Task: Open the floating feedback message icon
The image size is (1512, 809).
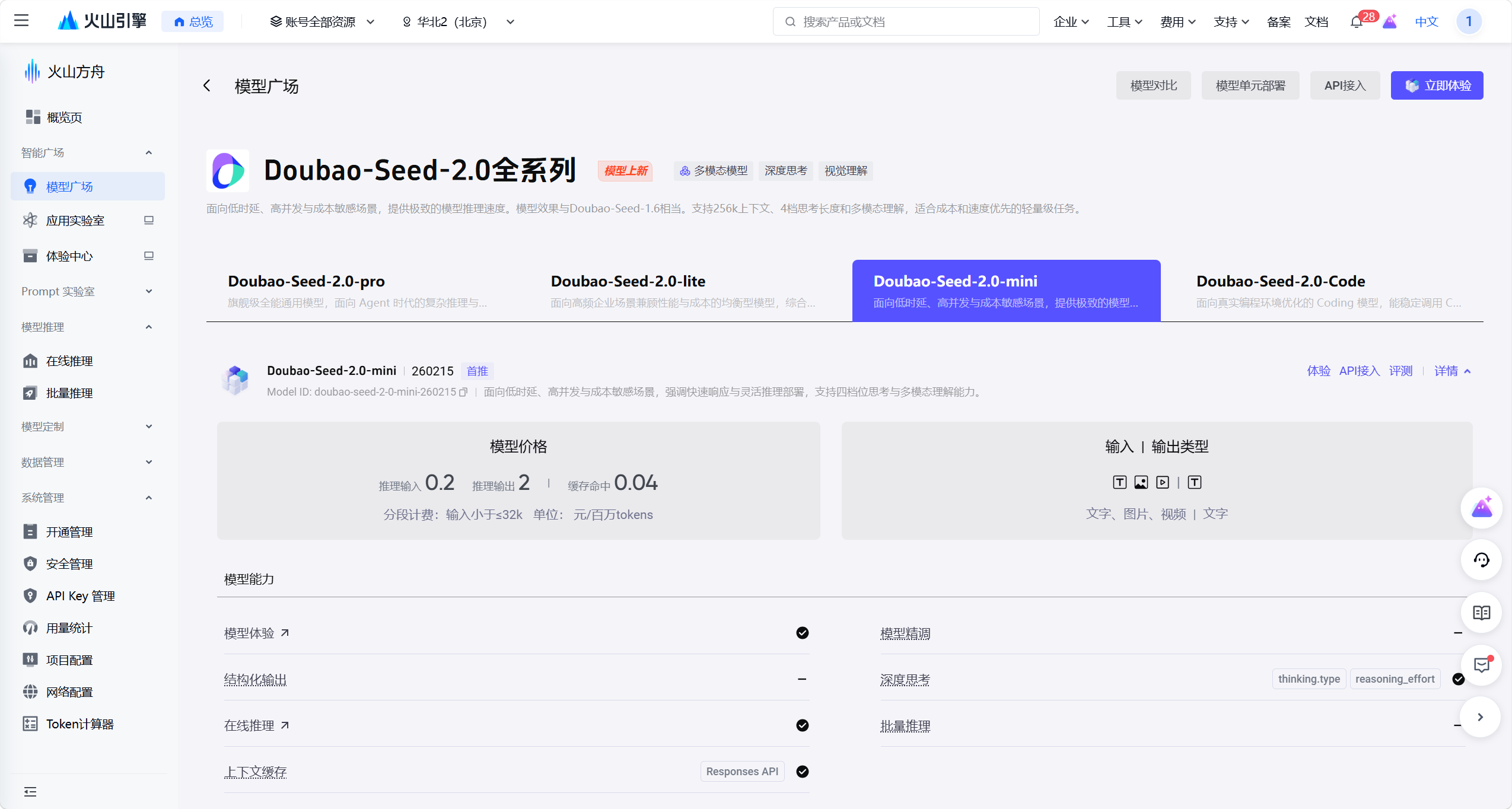Action: coord(1481,665)
